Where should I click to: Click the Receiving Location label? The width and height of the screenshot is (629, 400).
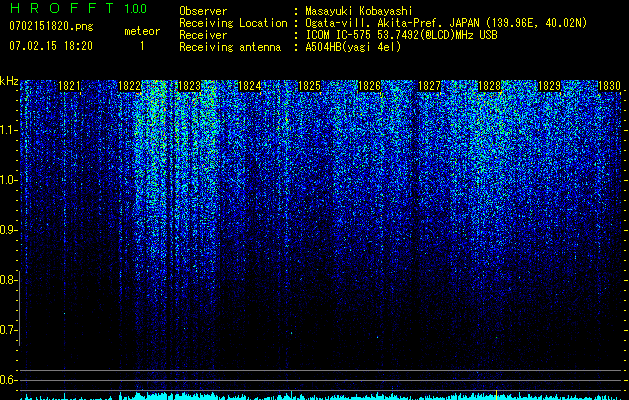point(233,23)
